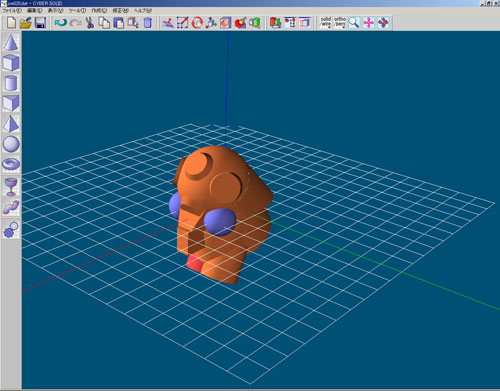The image size is (500, 391).
Task: Activate the magnifier zoom tool
Action: coord(354,22)
